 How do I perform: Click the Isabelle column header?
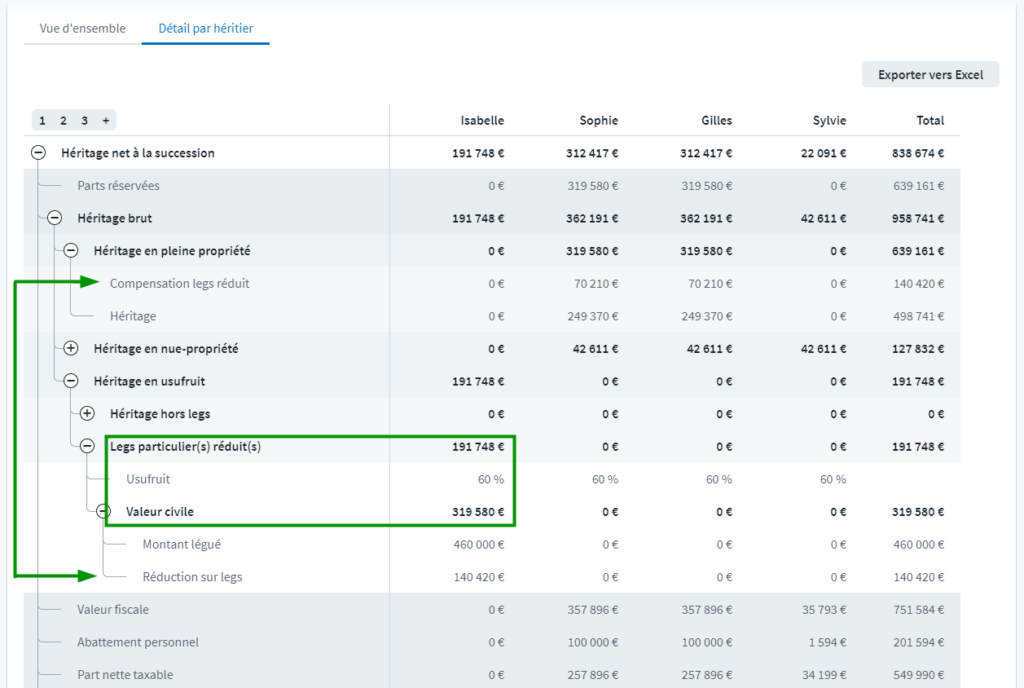coord(482,121)
